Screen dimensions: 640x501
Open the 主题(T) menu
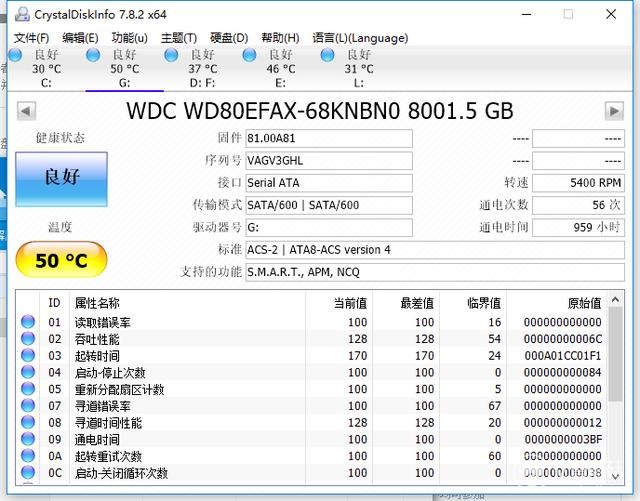point(179,38)
